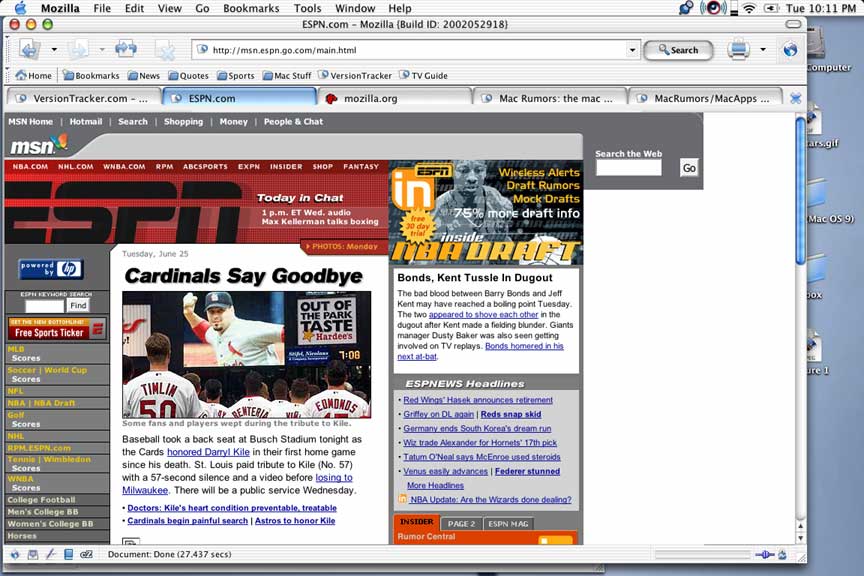Open the Bookmarks folder in personal toolbar
This screenshot has height=576, width=864.
click(91, 76)
